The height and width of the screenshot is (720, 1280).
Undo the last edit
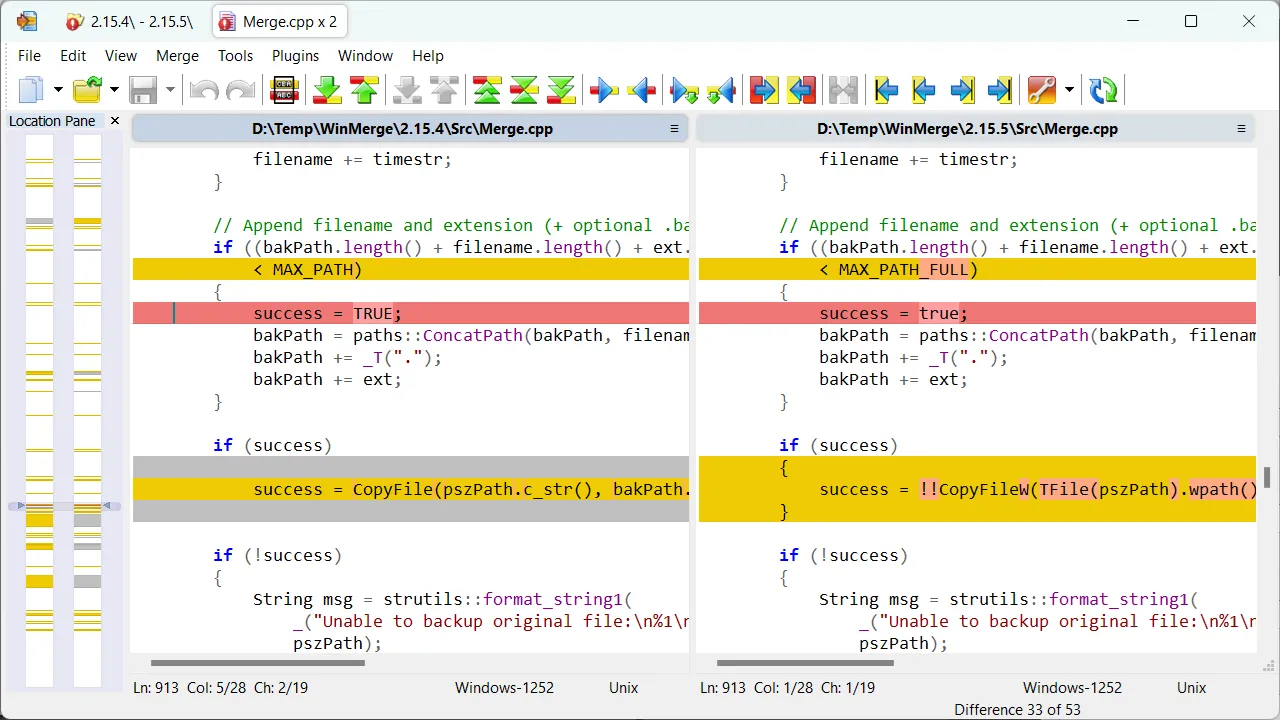[204, 91]
